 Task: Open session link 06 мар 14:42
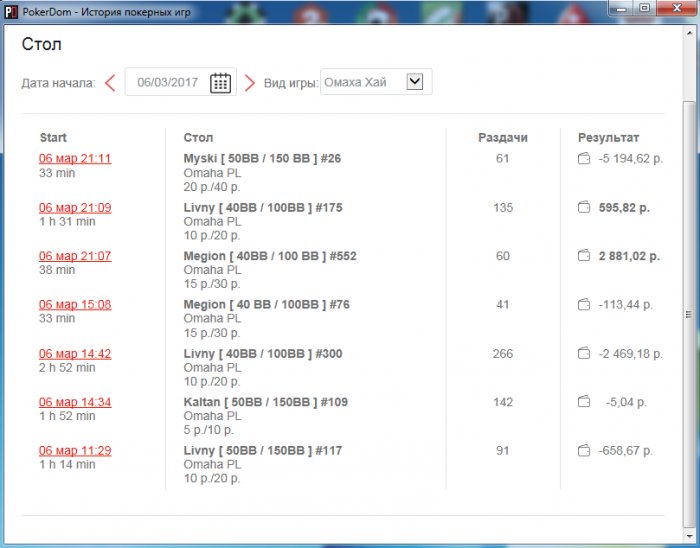[75, 353]
